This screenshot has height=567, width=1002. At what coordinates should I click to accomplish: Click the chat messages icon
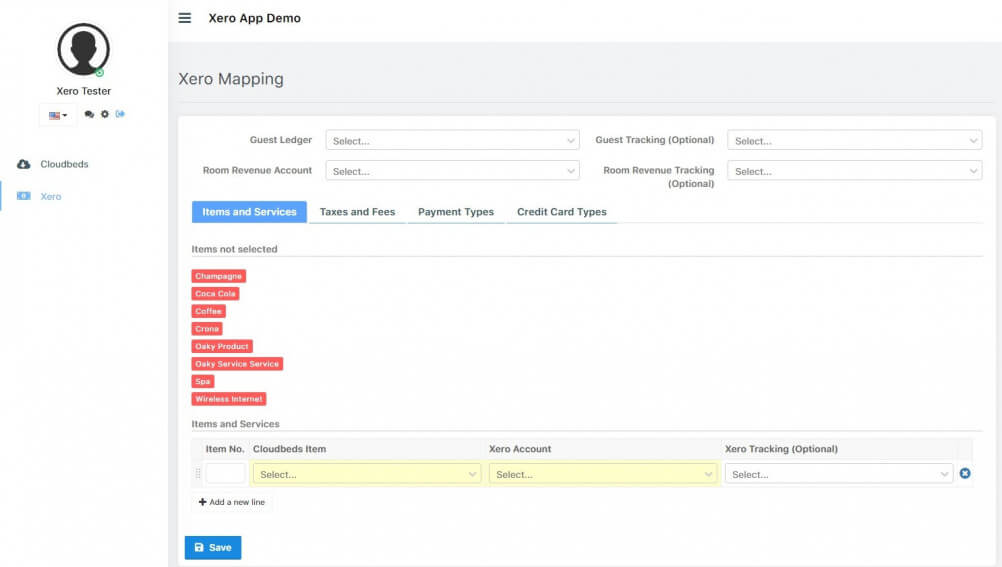tap(89, 115)
